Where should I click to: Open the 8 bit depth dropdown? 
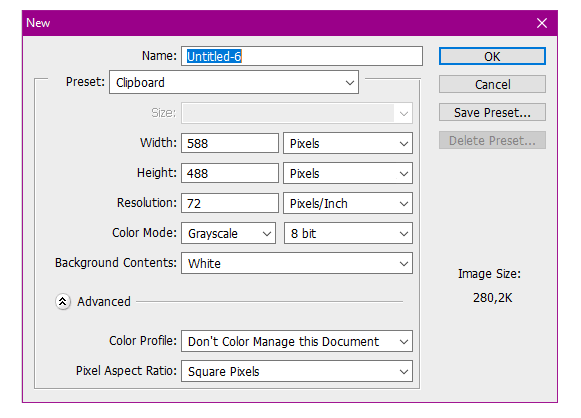click(x=348, y=233)
